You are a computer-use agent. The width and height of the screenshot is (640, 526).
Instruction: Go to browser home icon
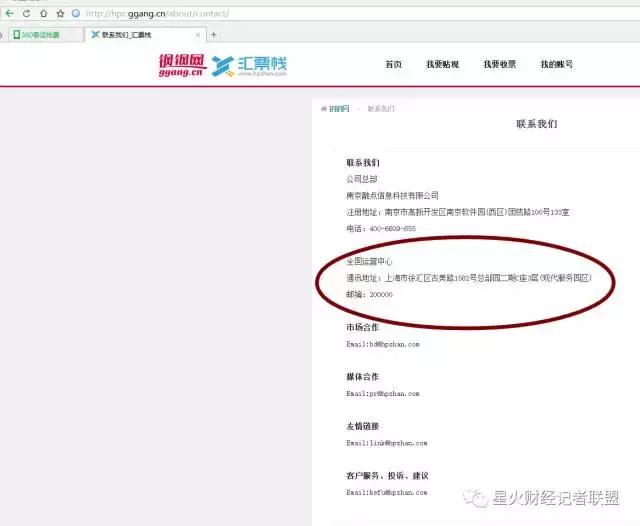tap(44, 13)
